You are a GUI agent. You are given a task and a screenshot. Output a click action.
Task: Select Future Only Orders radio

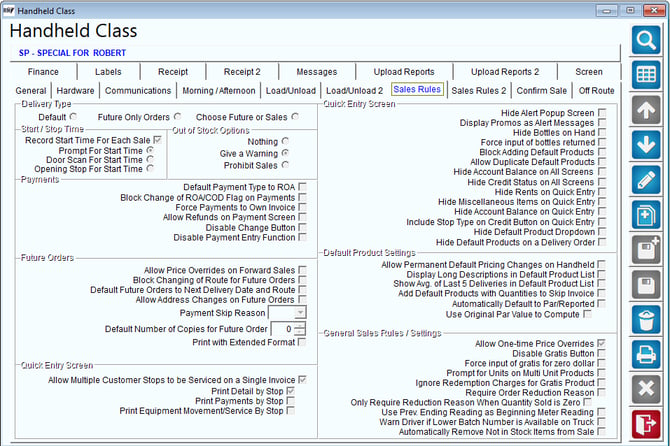click(x=177, y=117)
